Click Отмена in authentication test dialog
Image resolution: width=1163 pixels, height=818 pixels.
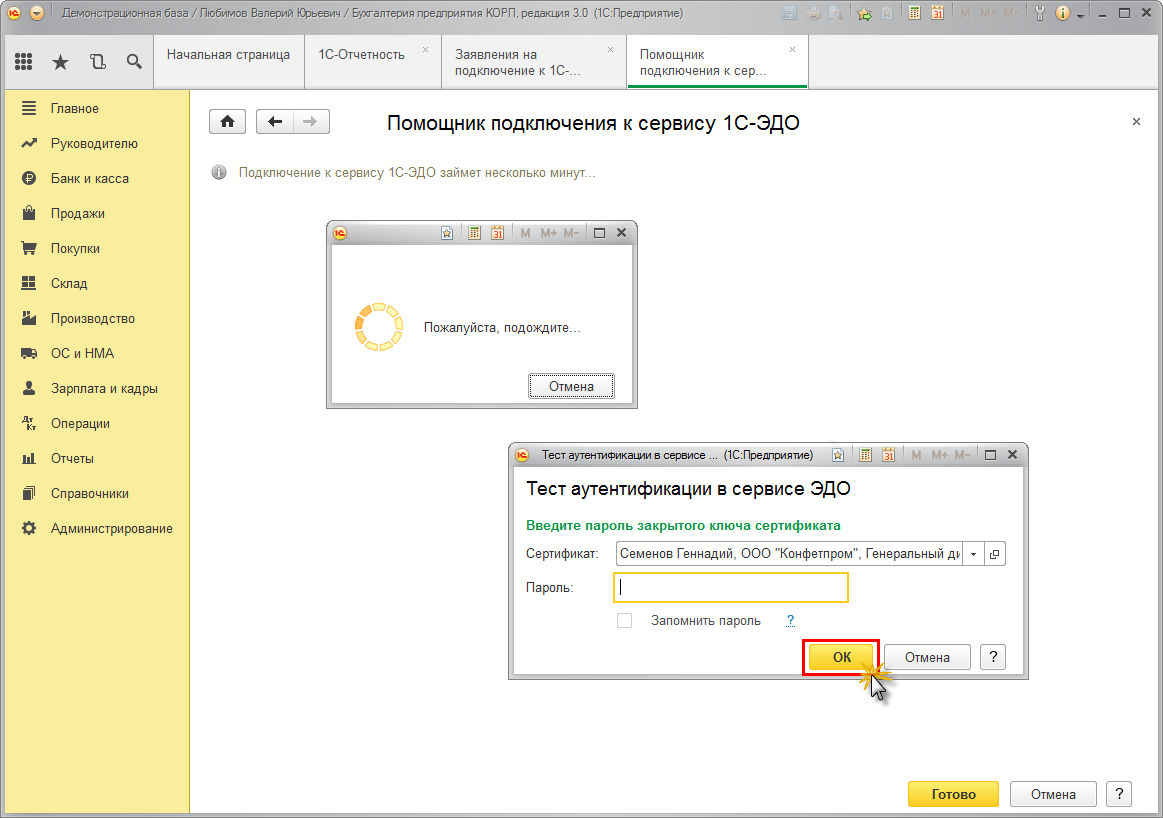(927, 657)
